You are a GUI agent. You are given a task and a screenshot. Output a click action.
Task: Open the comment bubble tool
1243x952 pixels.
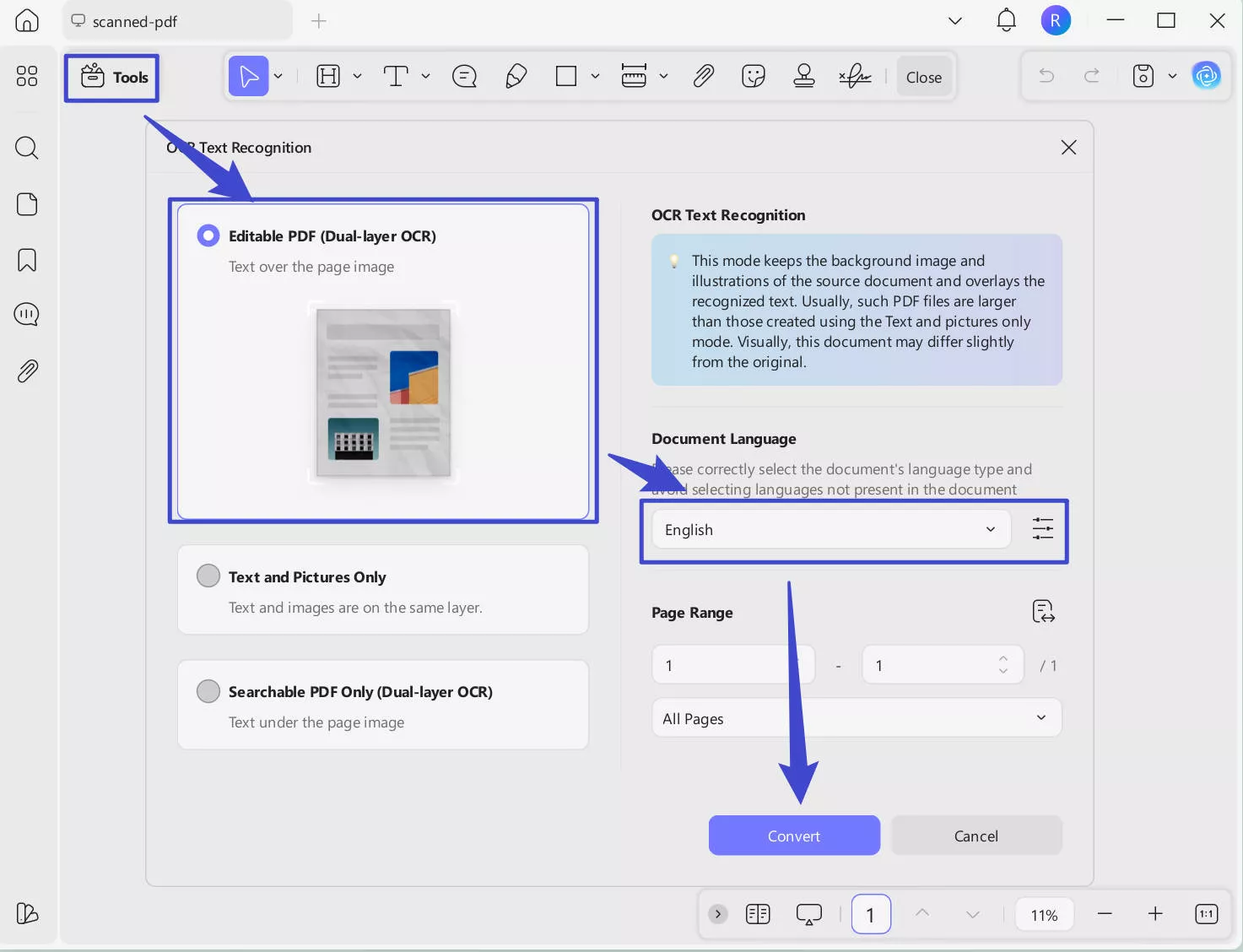coord(464,76)
